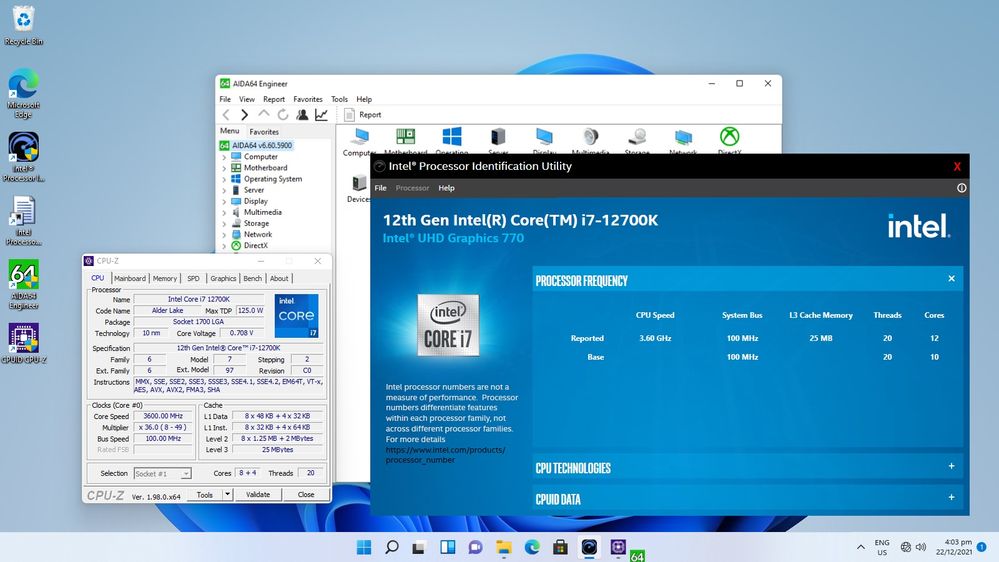Open AIDA64 Favorites menu
999x562 pixels.
(x=308, y=99)
